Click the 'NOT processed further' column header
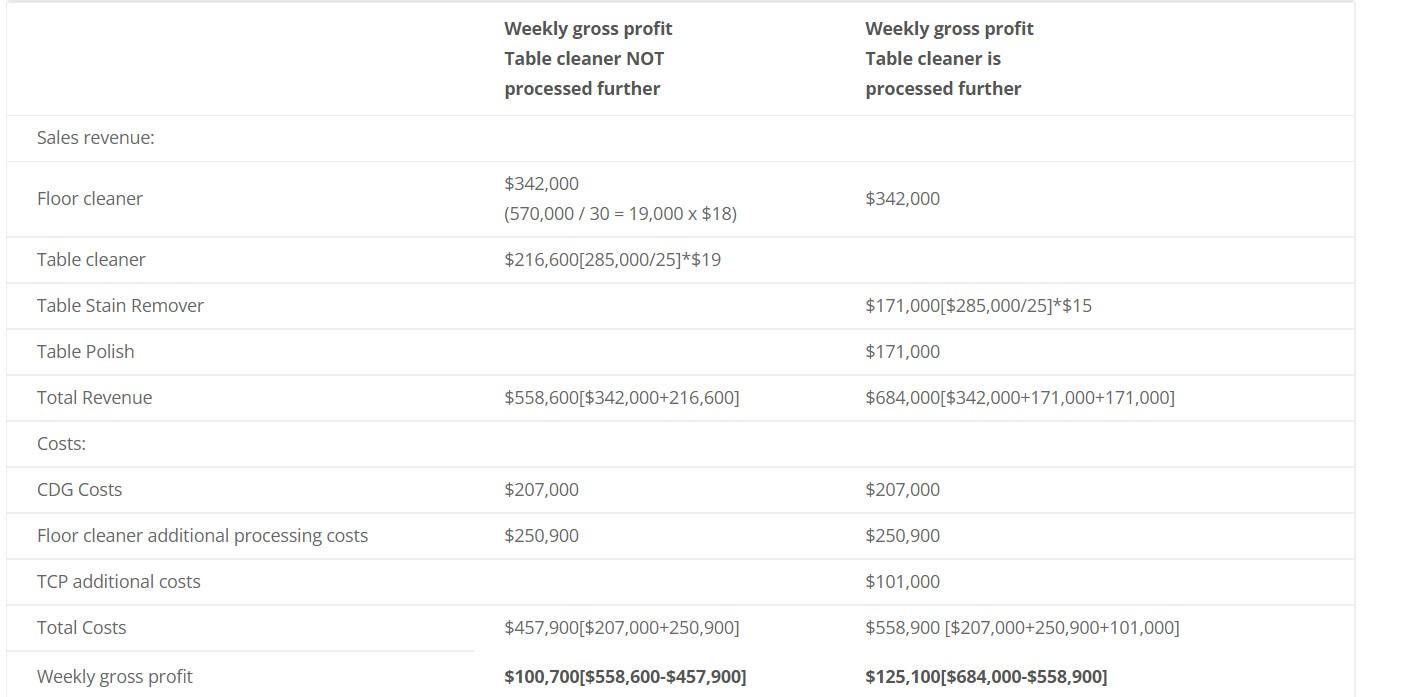Viewport: 1416px width, 697px height. [x=589, y=59]
